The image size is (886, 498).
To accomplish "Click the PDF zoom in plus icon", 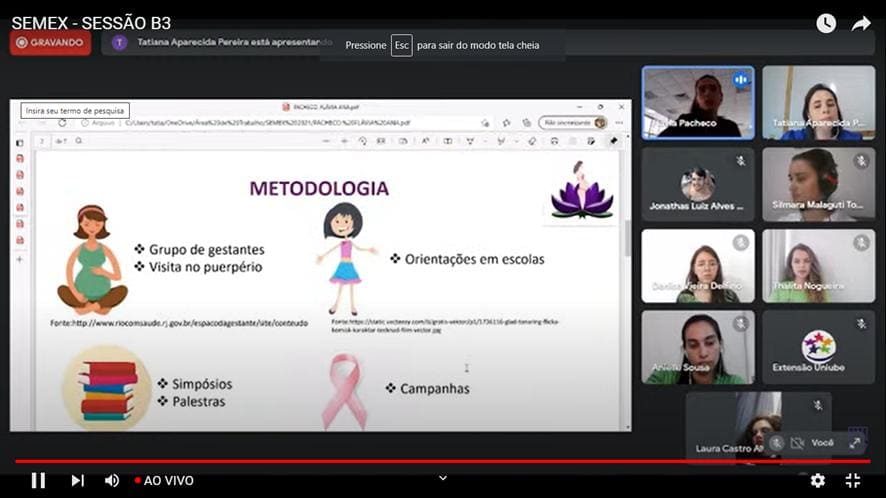I will click(x=344, y=141).
